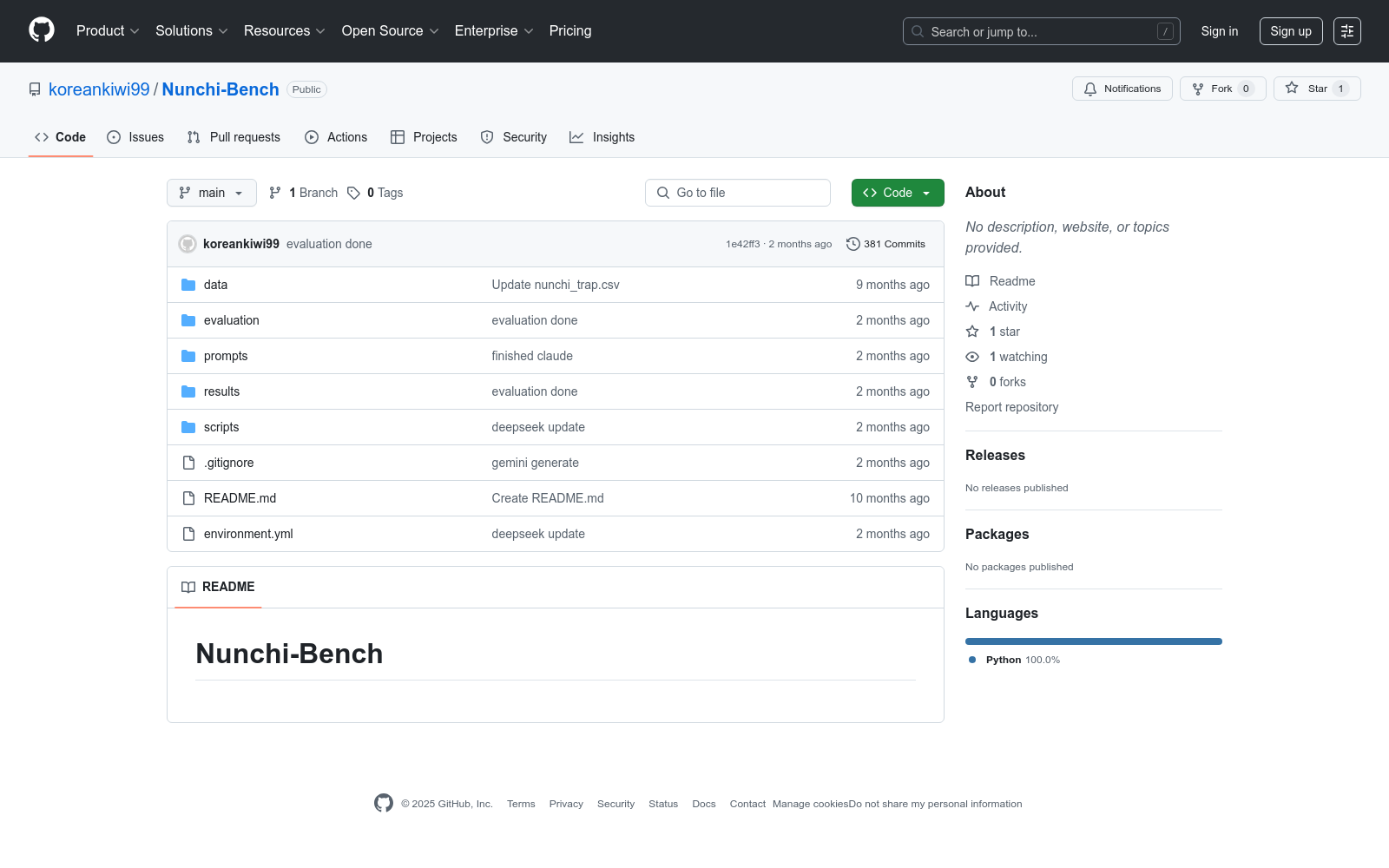Expand the Solutions dropdown
The width and height of the screenshot is (1389, 868).
click(192, 31)
